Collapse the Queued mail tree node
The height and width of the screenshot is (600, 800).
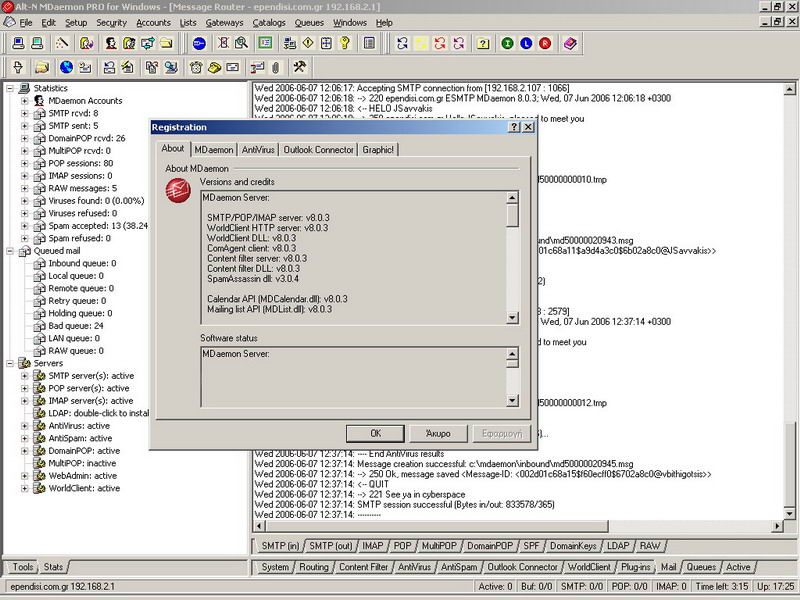click(10, 251)
